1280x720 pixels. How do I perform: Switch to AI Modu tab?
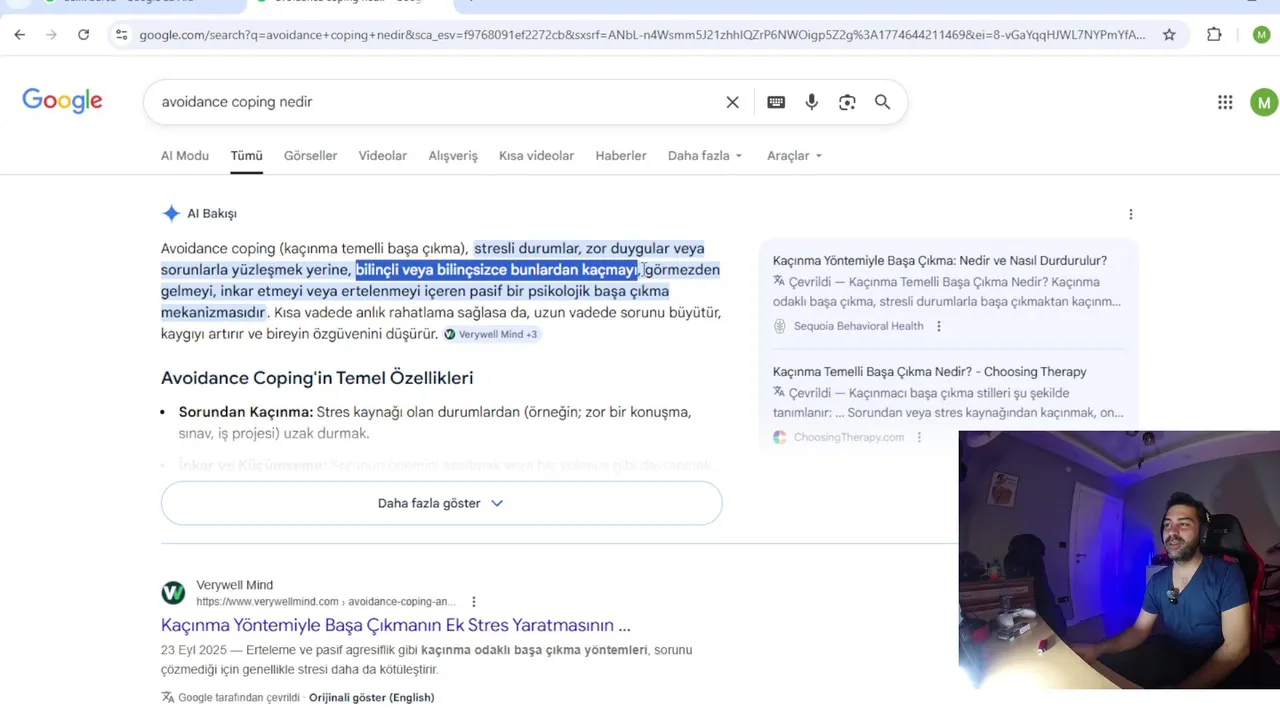pos(185,156)
